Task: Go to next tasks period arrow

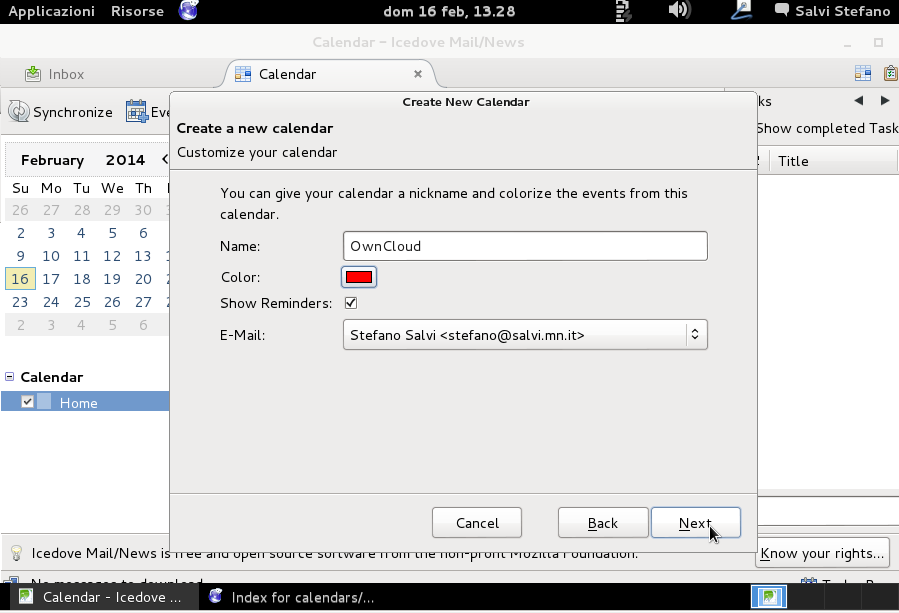Action: (885, 101)
